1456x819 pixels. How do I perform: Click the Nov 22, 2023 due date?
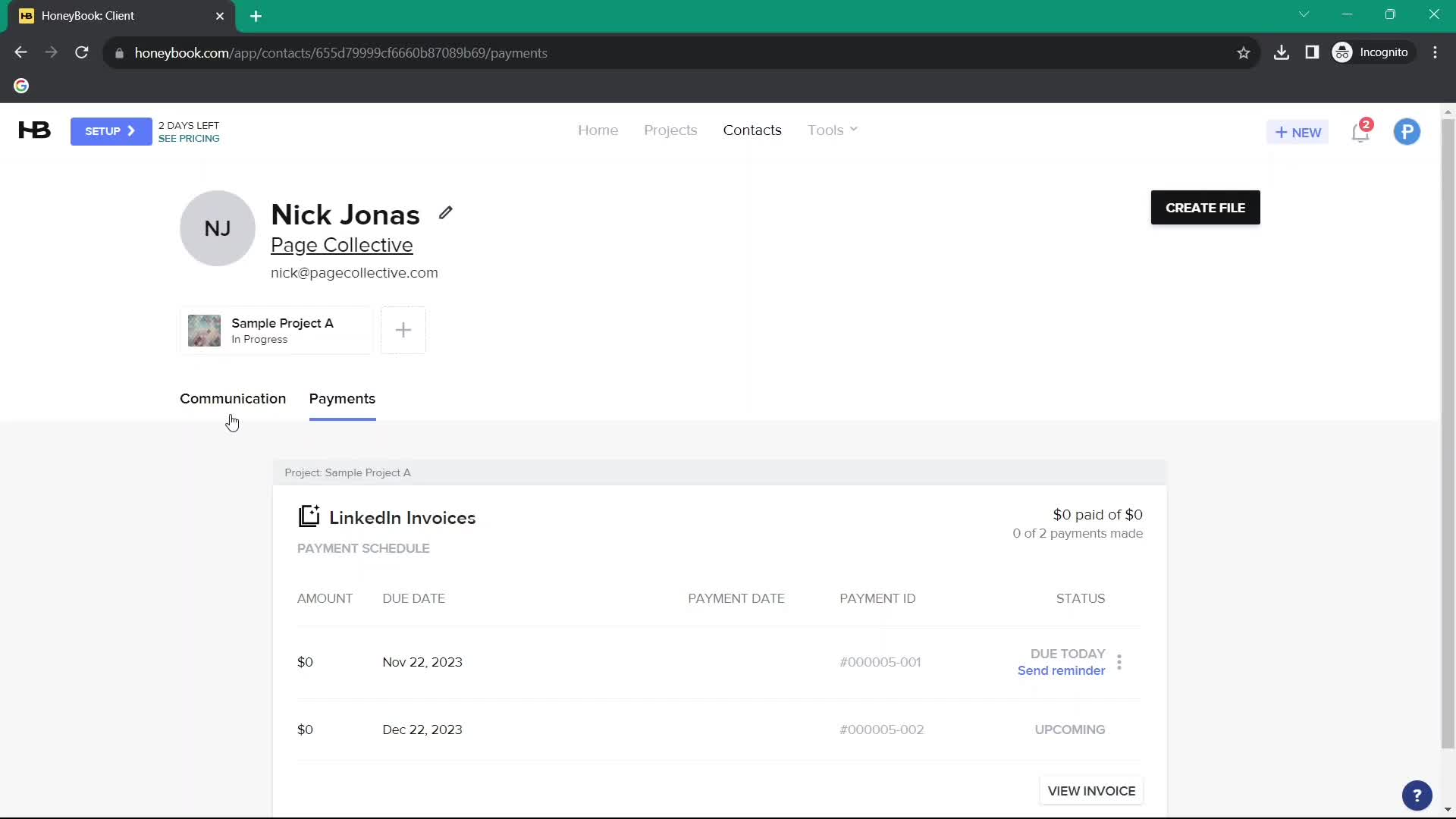(422, 662)
